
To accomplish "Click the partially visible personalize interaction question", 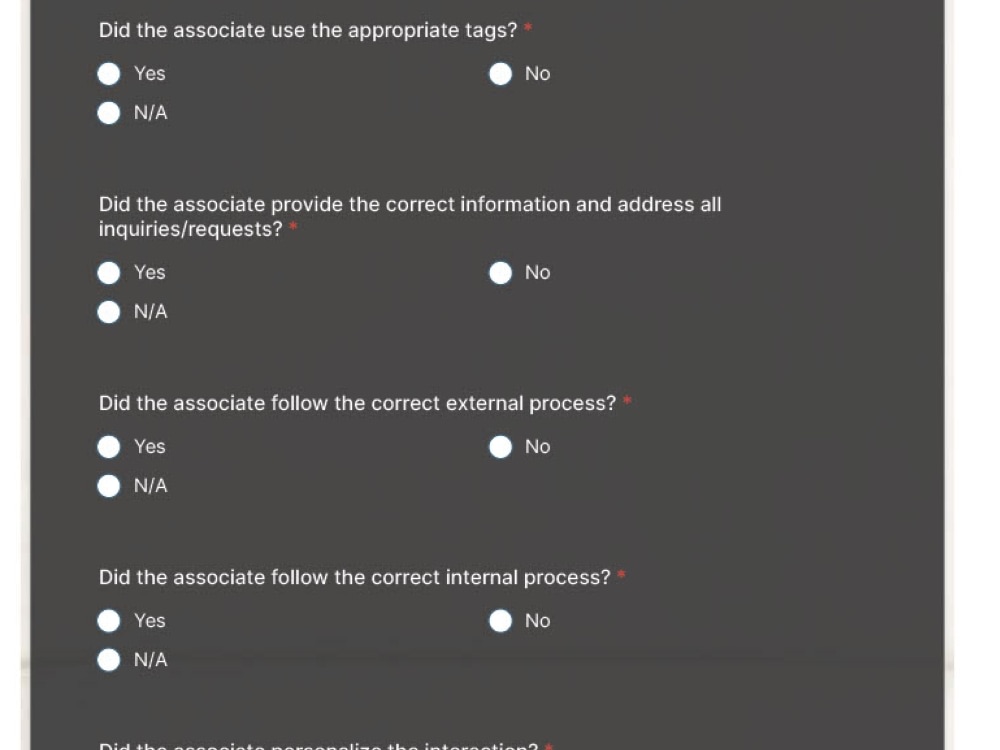I will pos(319,745).
